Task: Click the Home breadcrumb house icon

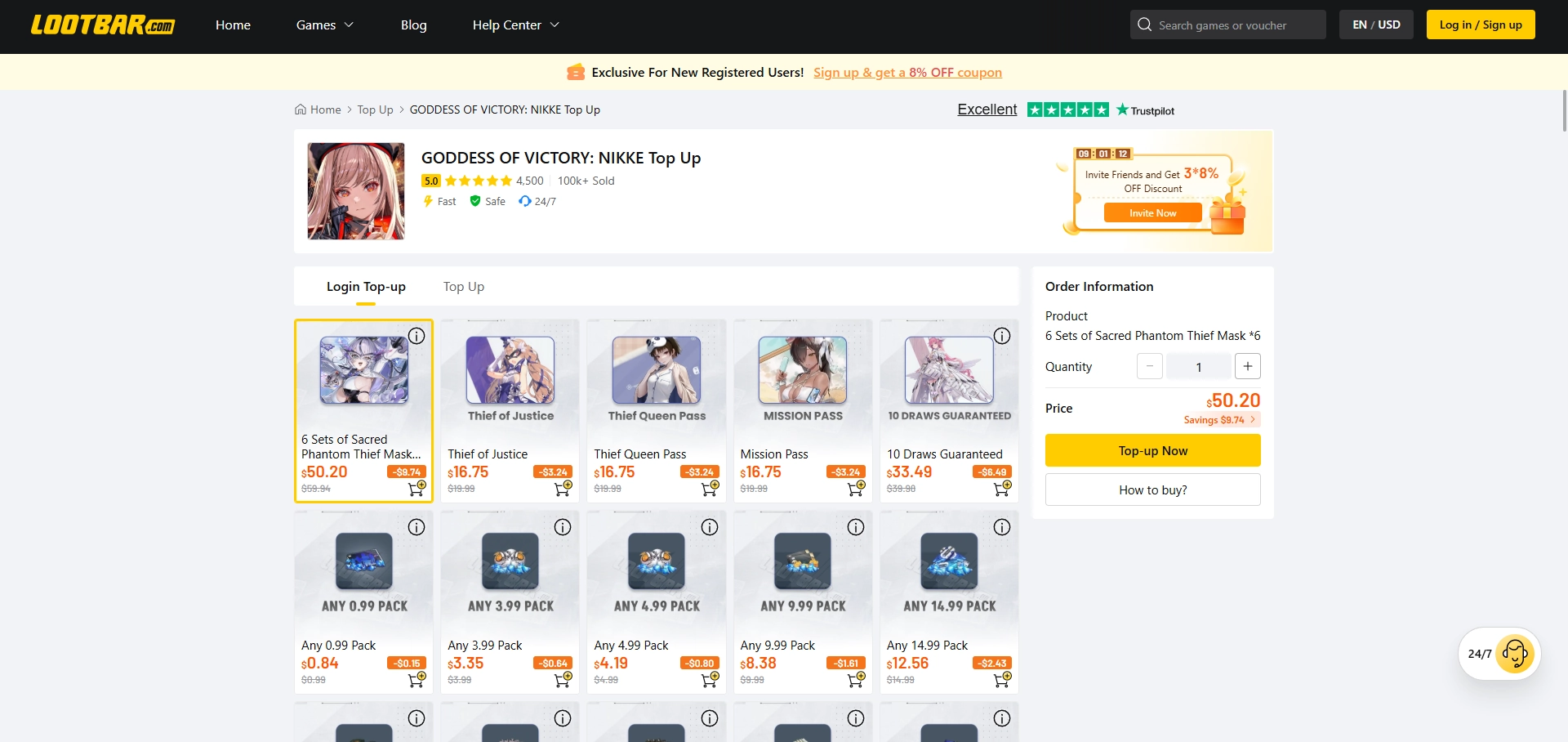Action: click(x=301, y=110)
